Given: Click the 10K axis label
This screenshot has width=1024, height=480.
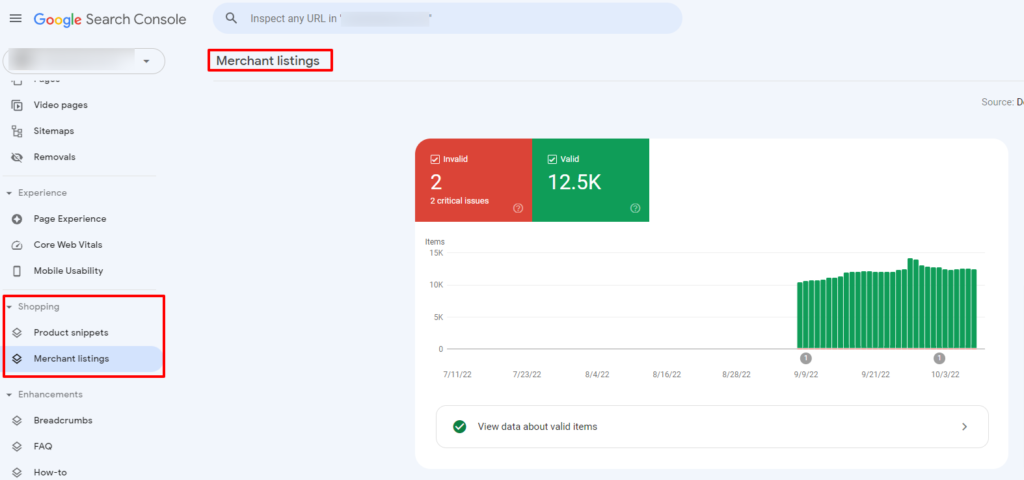Looking at the screenshot, I should point(436,285).
